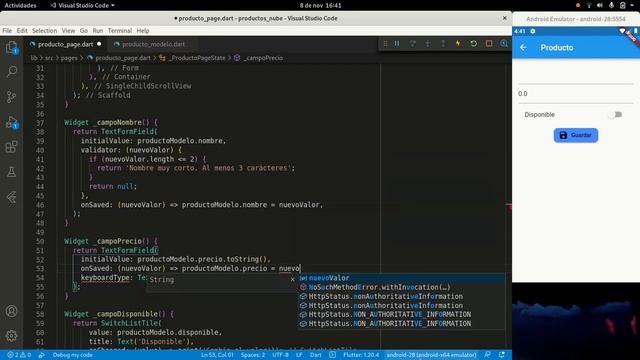640x360 pixels.
Task: Open the Manage gear settings icon
Action: [11, 336]
